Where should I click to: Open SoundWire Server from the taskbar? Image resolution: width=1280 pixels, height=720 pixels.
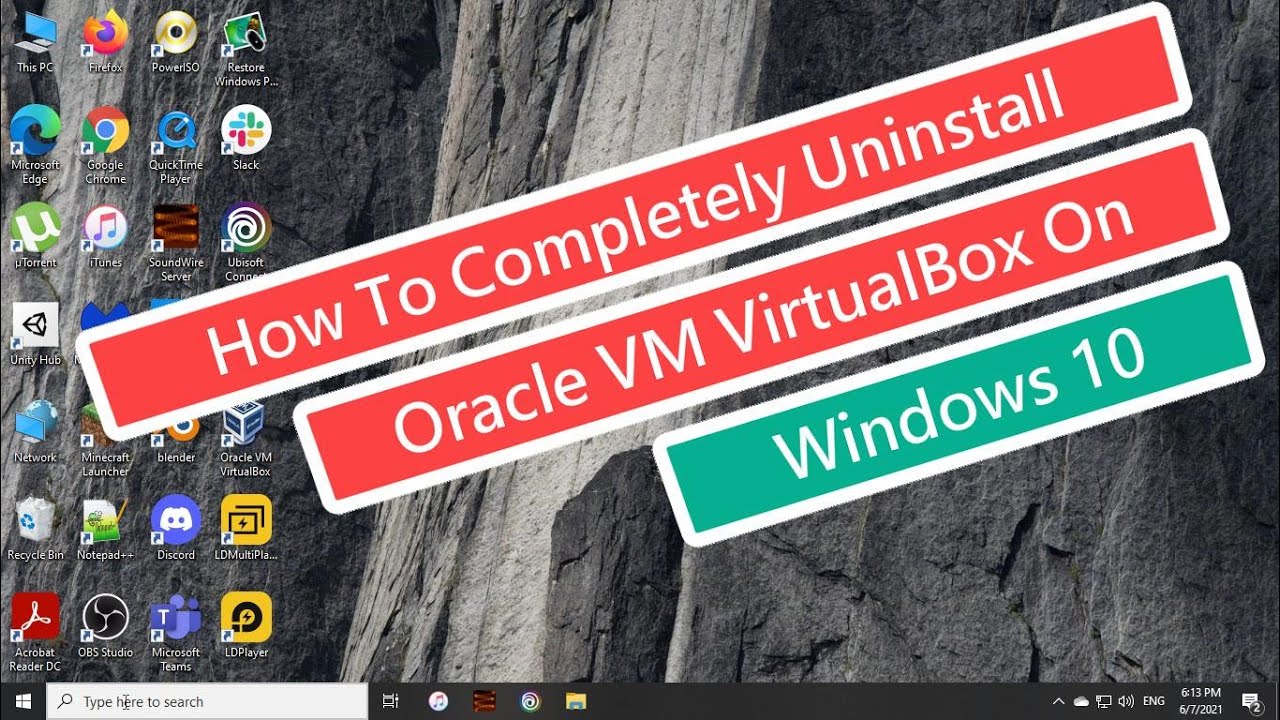[484, 701]
